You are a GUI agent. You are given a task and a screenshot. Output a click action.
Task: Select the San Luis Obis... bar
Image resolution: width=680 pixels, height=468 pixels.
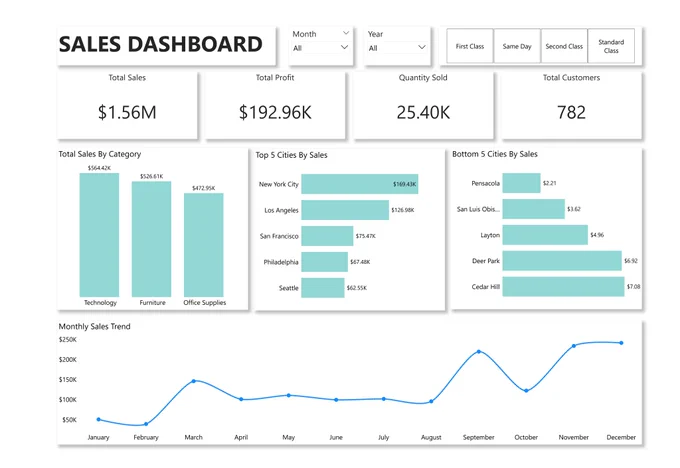[x=534, y=209]
